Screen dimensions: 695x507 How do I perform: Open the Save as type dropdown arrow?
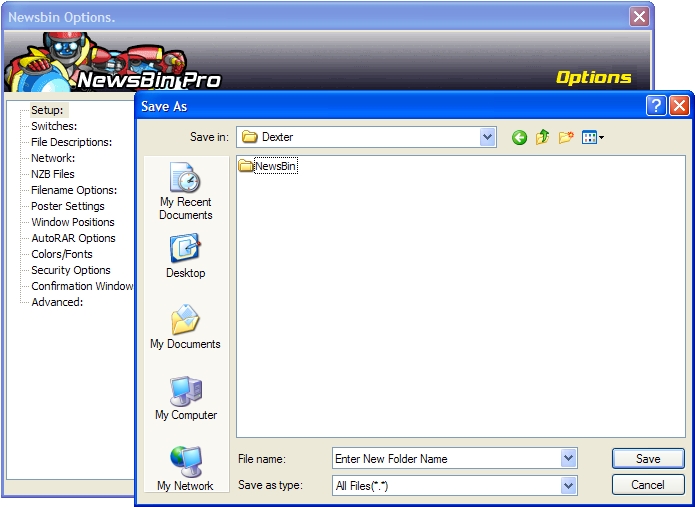[568, 486]
